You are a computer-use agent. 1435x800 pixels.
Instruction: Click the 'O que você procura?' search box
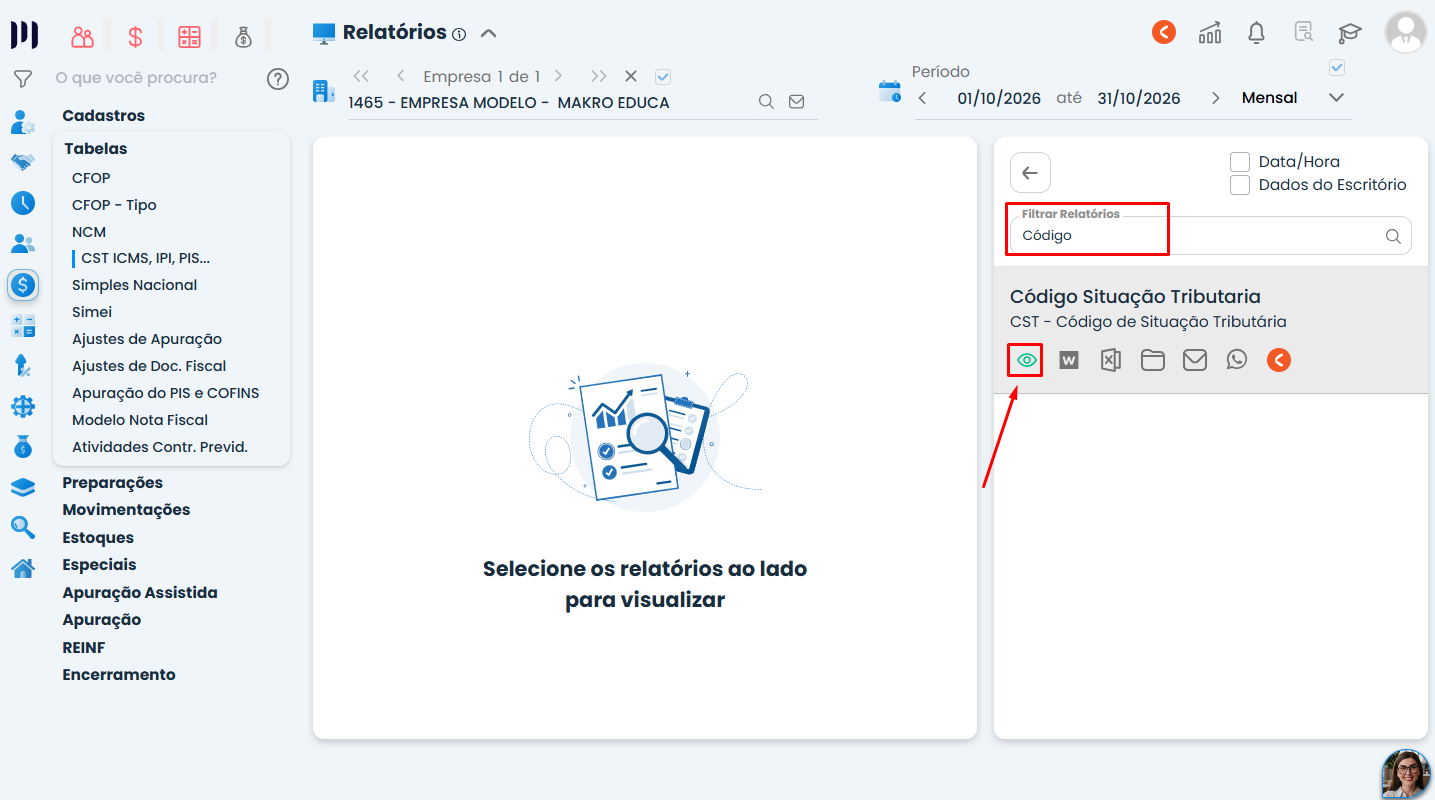pyautogui.click(x=136, y=78)
